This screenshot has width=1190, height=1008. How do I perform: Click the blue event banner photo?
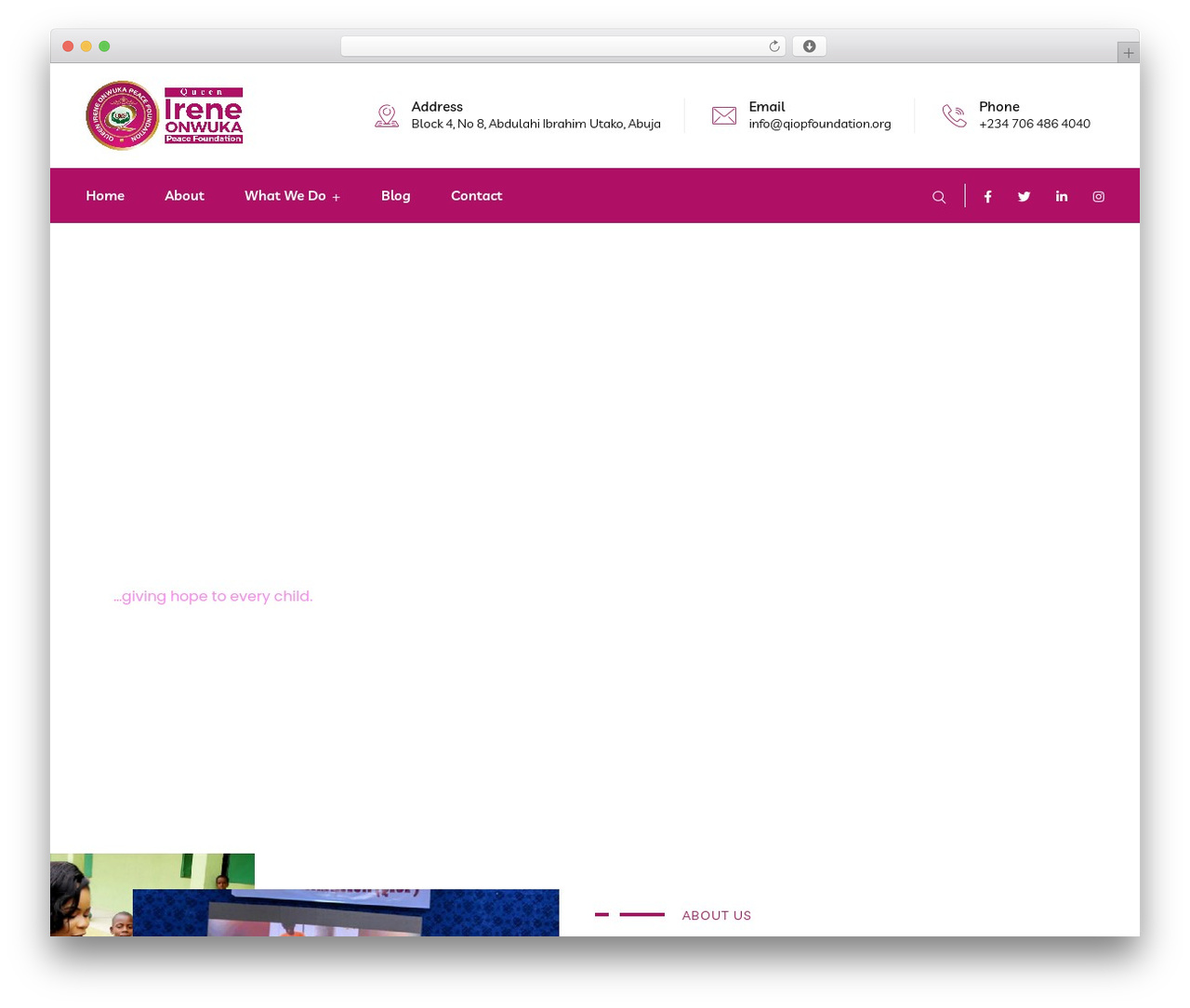coord(346,912)
